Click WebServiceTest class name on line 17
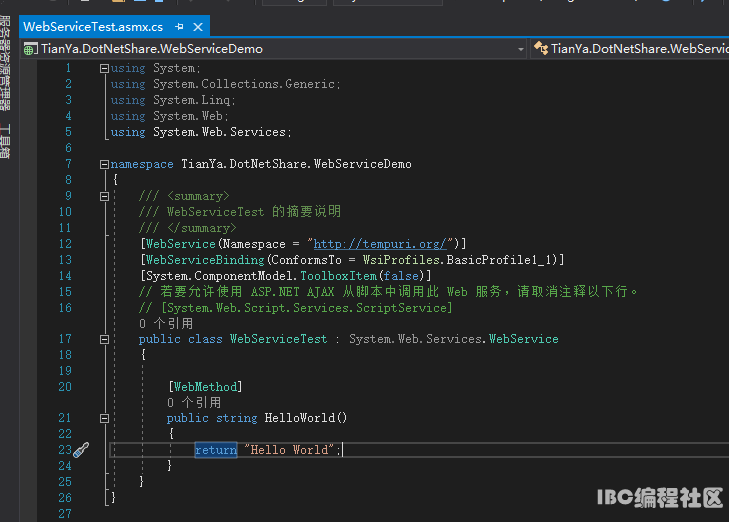This screenshot has width=729, height=522. pyautogui.click(x=278, y=339)
